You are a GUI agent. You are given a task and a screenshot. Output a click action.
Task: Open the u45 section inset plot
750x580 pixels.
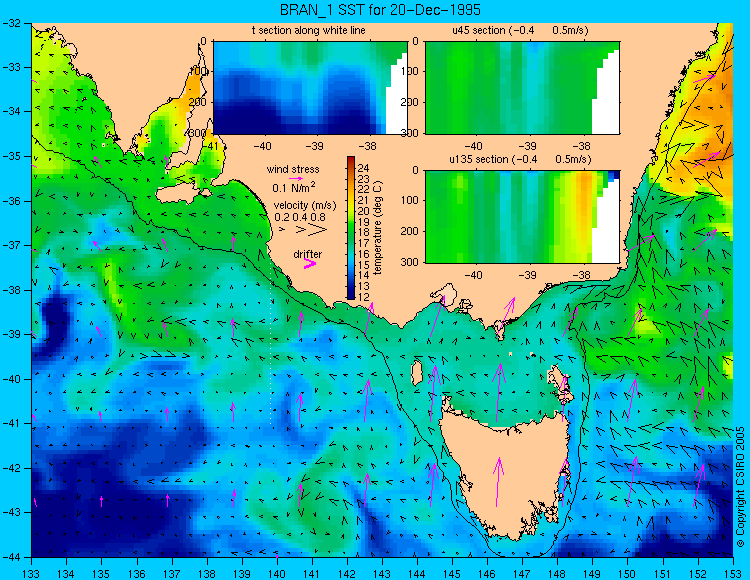coord(522,88)
